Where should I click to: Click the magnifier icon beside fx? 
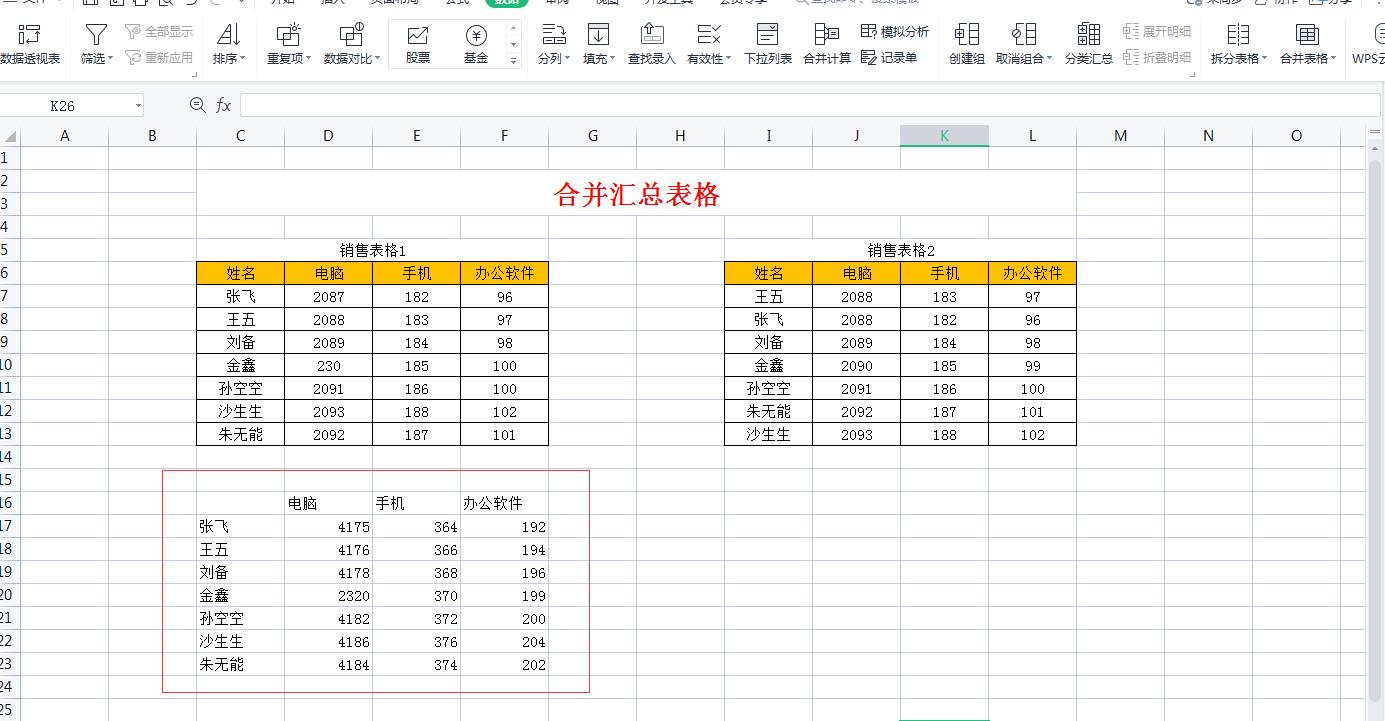197,105
